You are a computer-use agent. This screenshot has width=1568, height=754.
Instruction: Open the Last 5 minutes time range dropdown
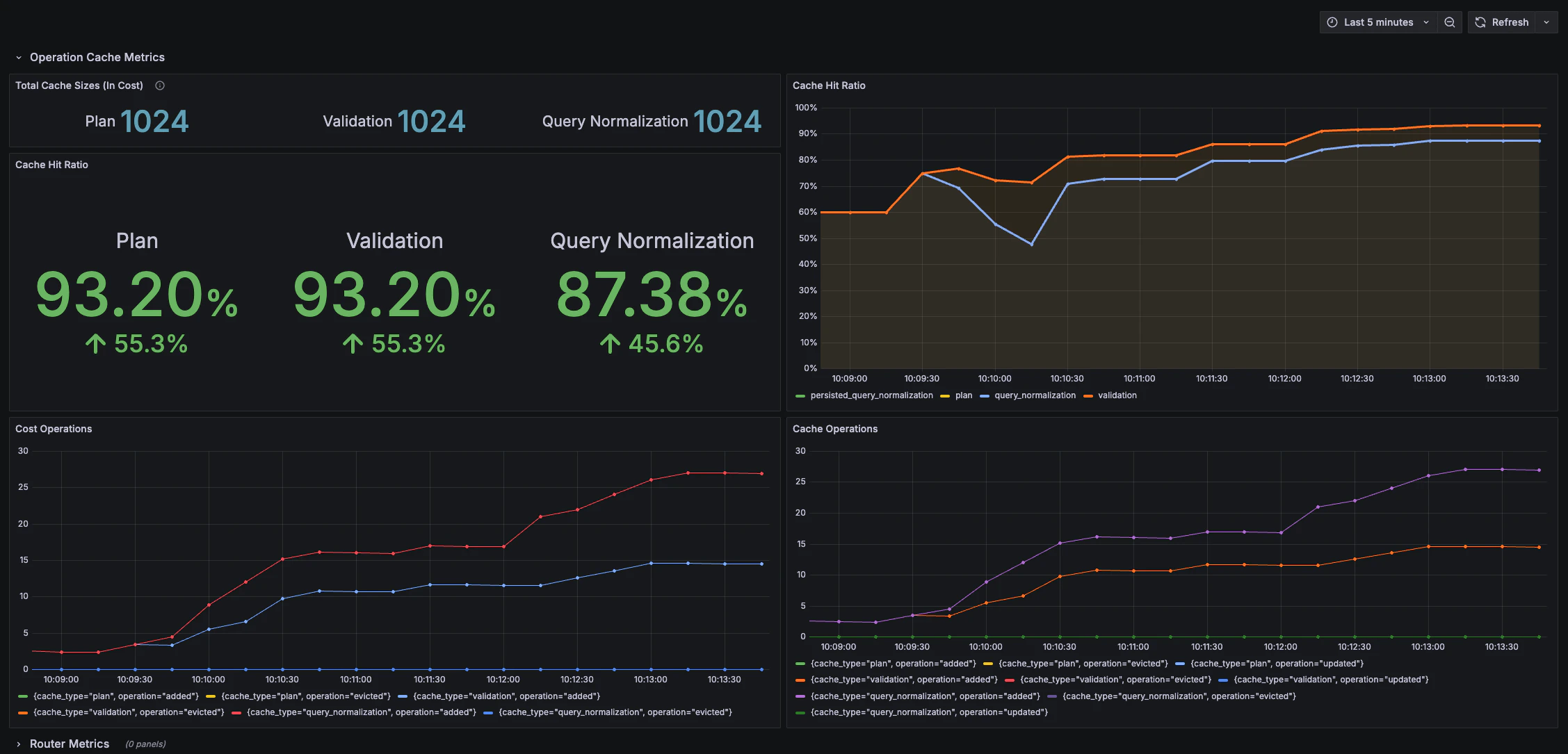point(1377,22)
